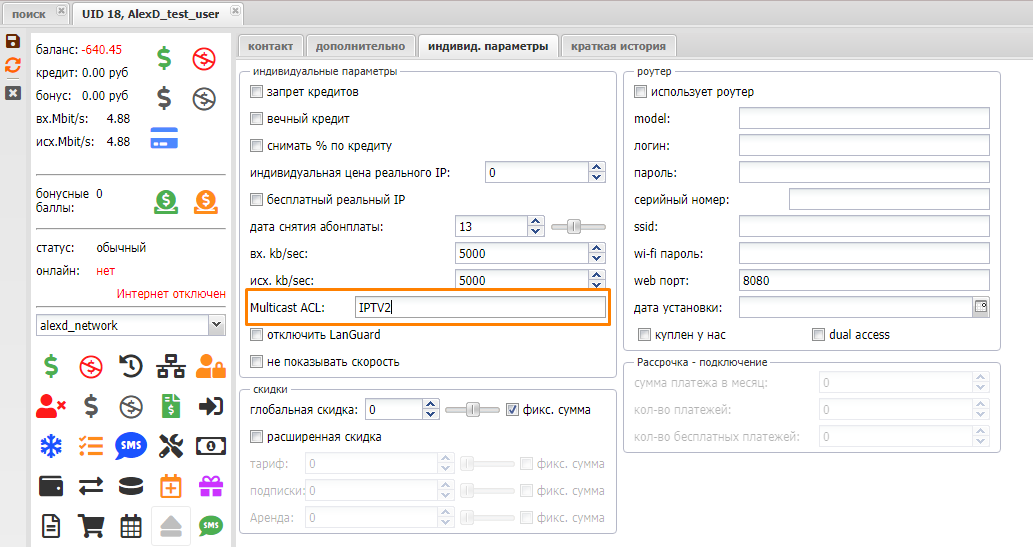Click the save floppy disk icon
Screen dimensions: 1033x547
pyautogui.click(x=13, y=41)
